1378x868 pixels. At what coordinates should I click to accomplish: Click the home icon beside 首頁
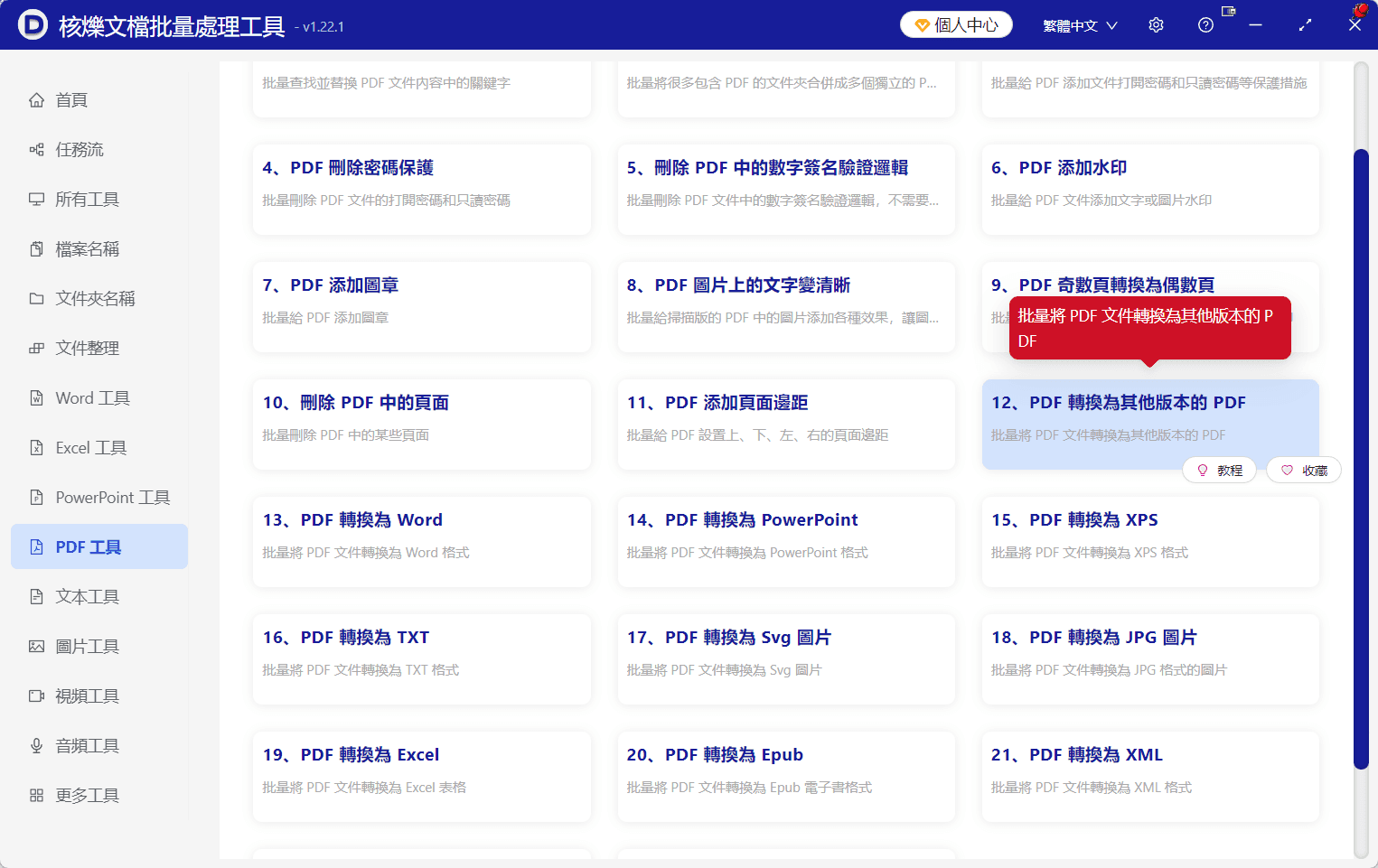[x=36, y=100]
